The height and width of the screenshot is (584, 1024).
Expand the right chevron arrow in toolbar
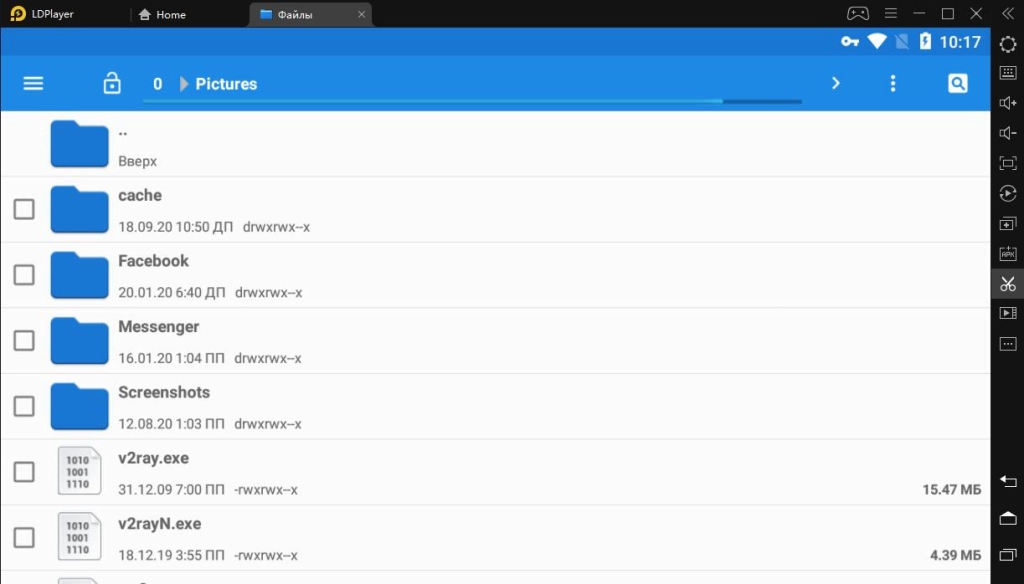pyautogui.click(x=836, y=84)
